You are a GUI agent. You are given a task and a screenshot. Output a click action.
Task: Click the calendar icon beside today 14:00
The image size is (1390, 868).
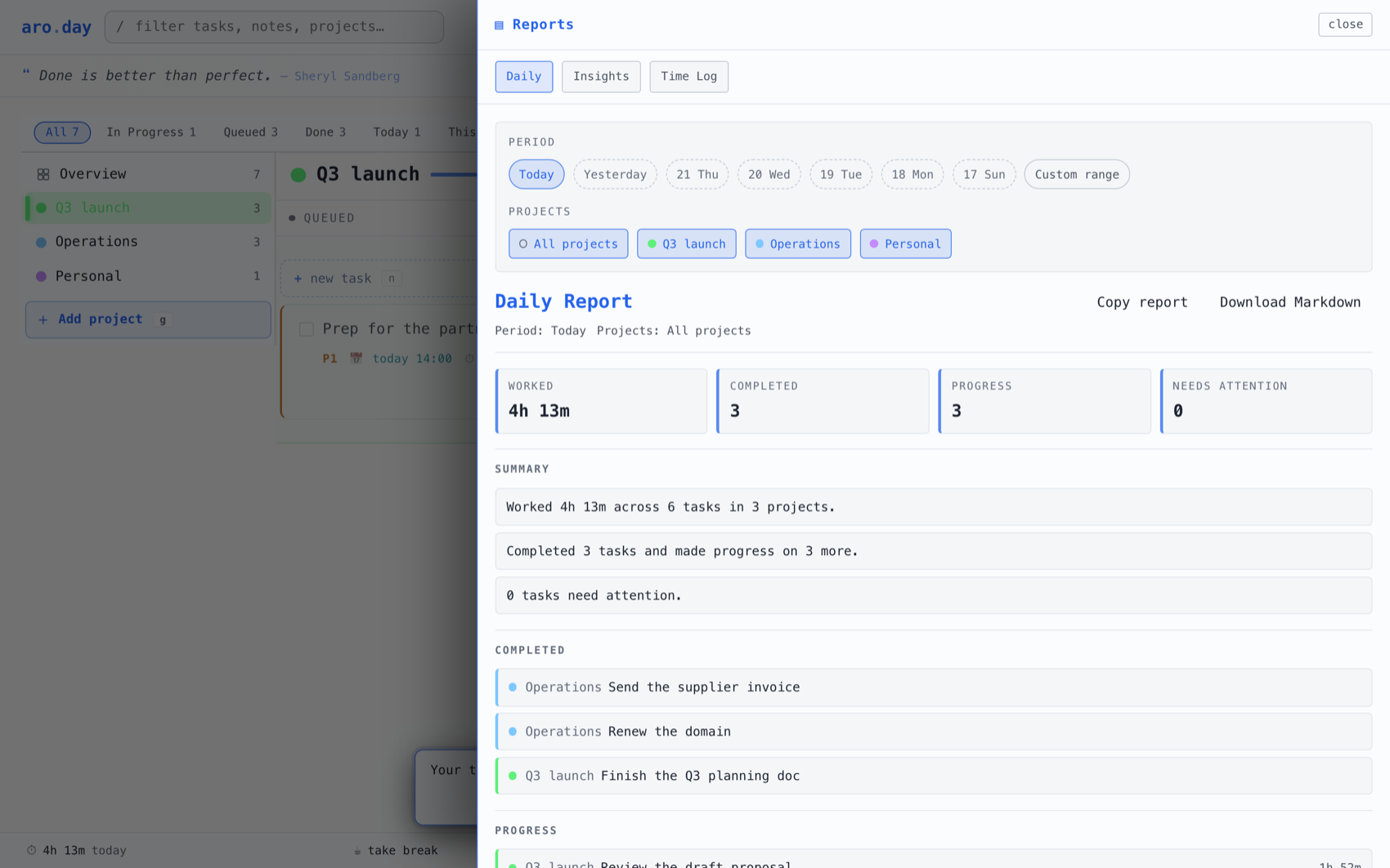[x=356, y=358]
